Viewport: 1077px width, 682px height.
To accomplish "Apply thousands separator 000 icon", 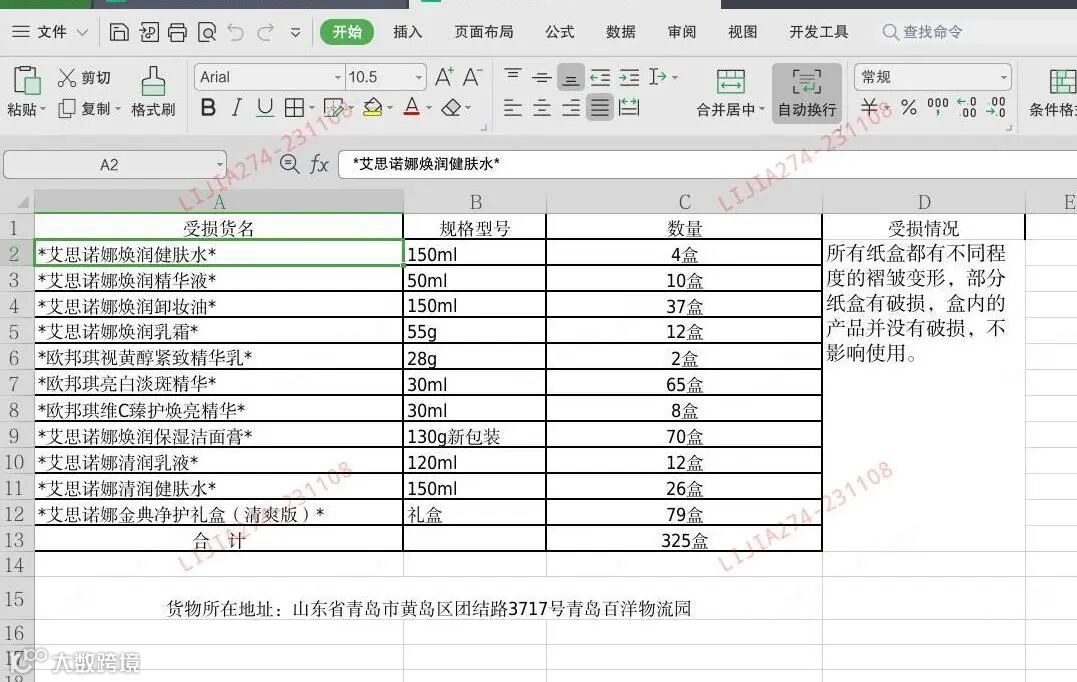I will [938, 106].
